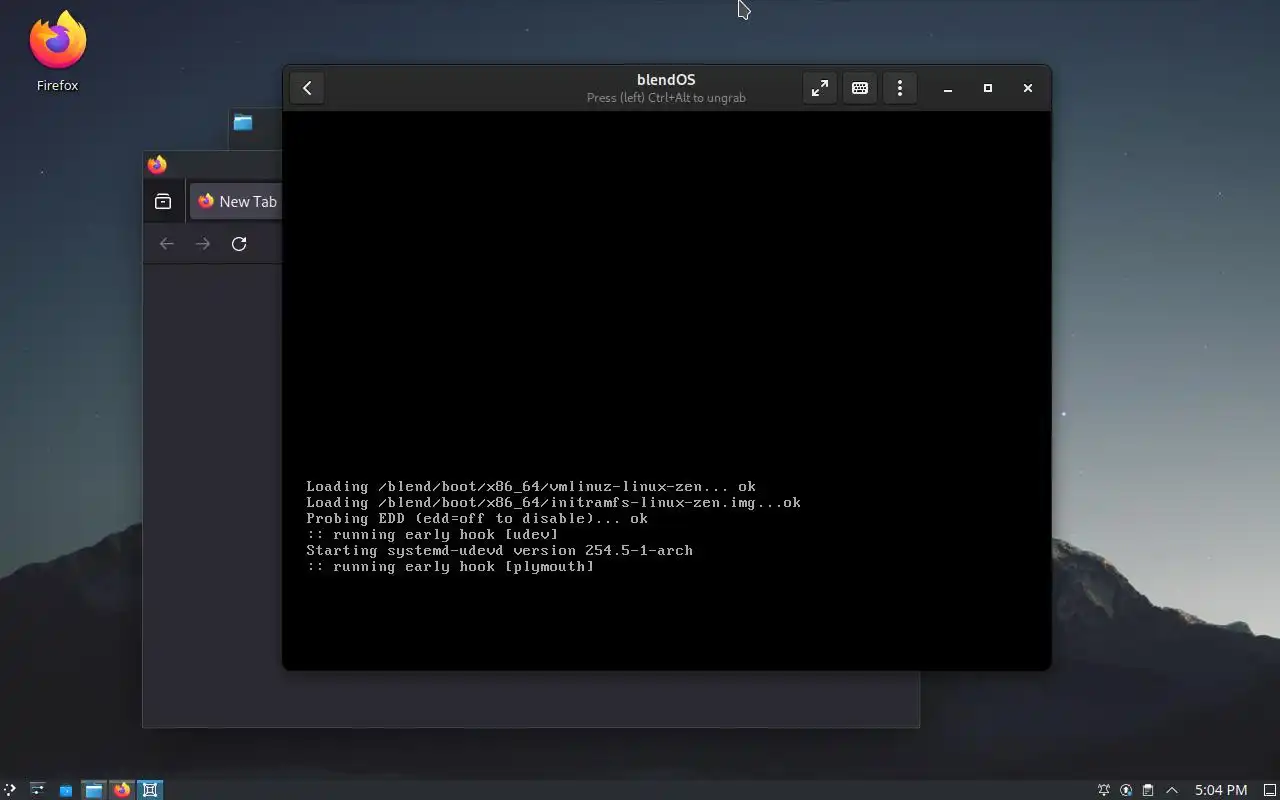Click the 'running early hook [udev]' boot line

[432, 535]
